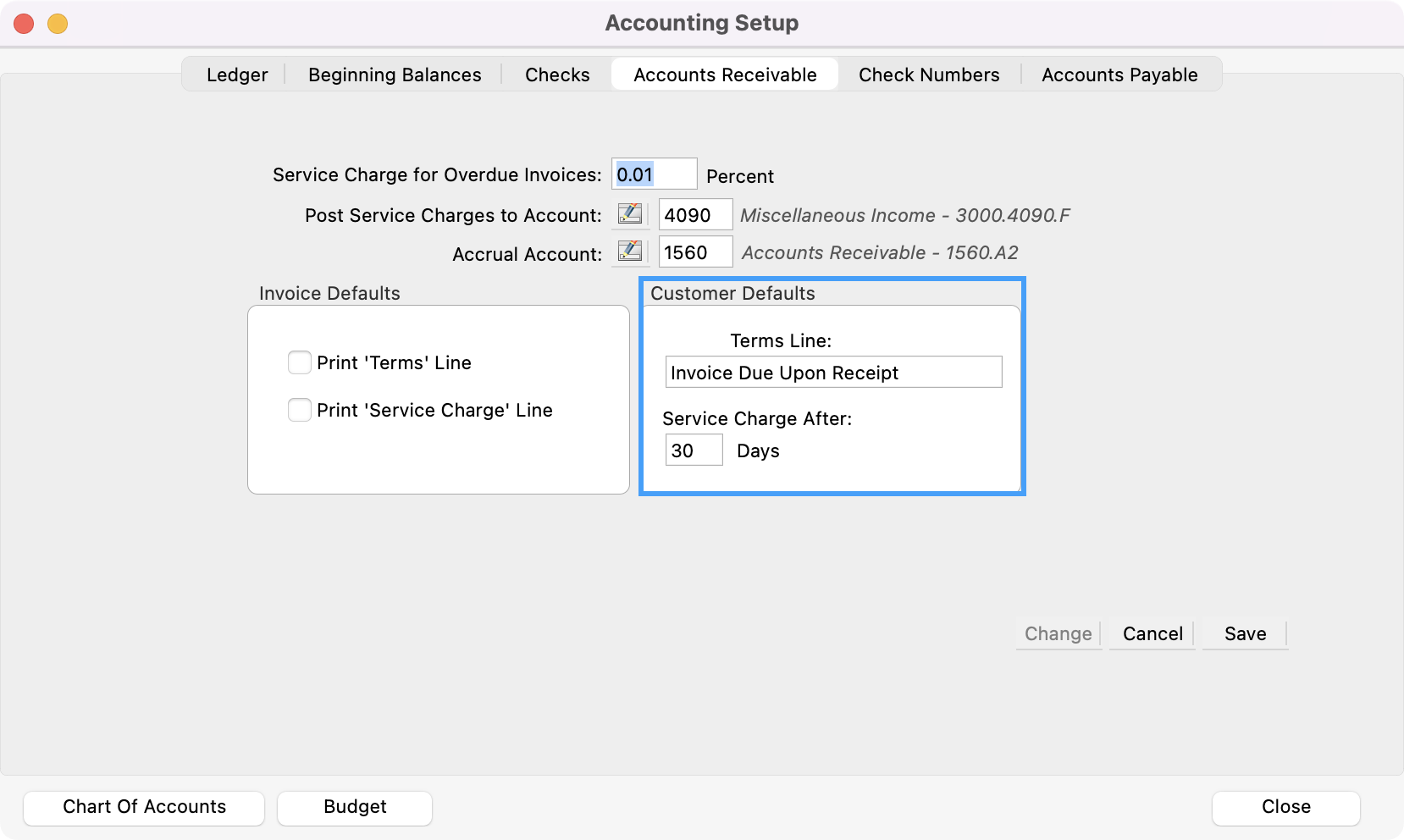Focus the Terms Line text field
This screenshot has width=1404, height=840.
(x=833, y=373)
